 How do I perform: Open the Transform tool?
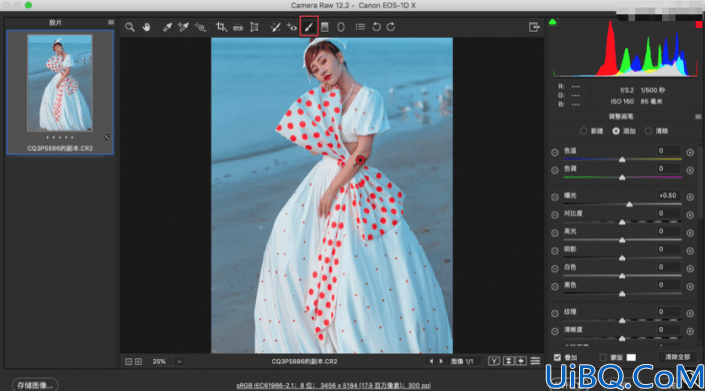pyautogui.click(x=254, y=27)
